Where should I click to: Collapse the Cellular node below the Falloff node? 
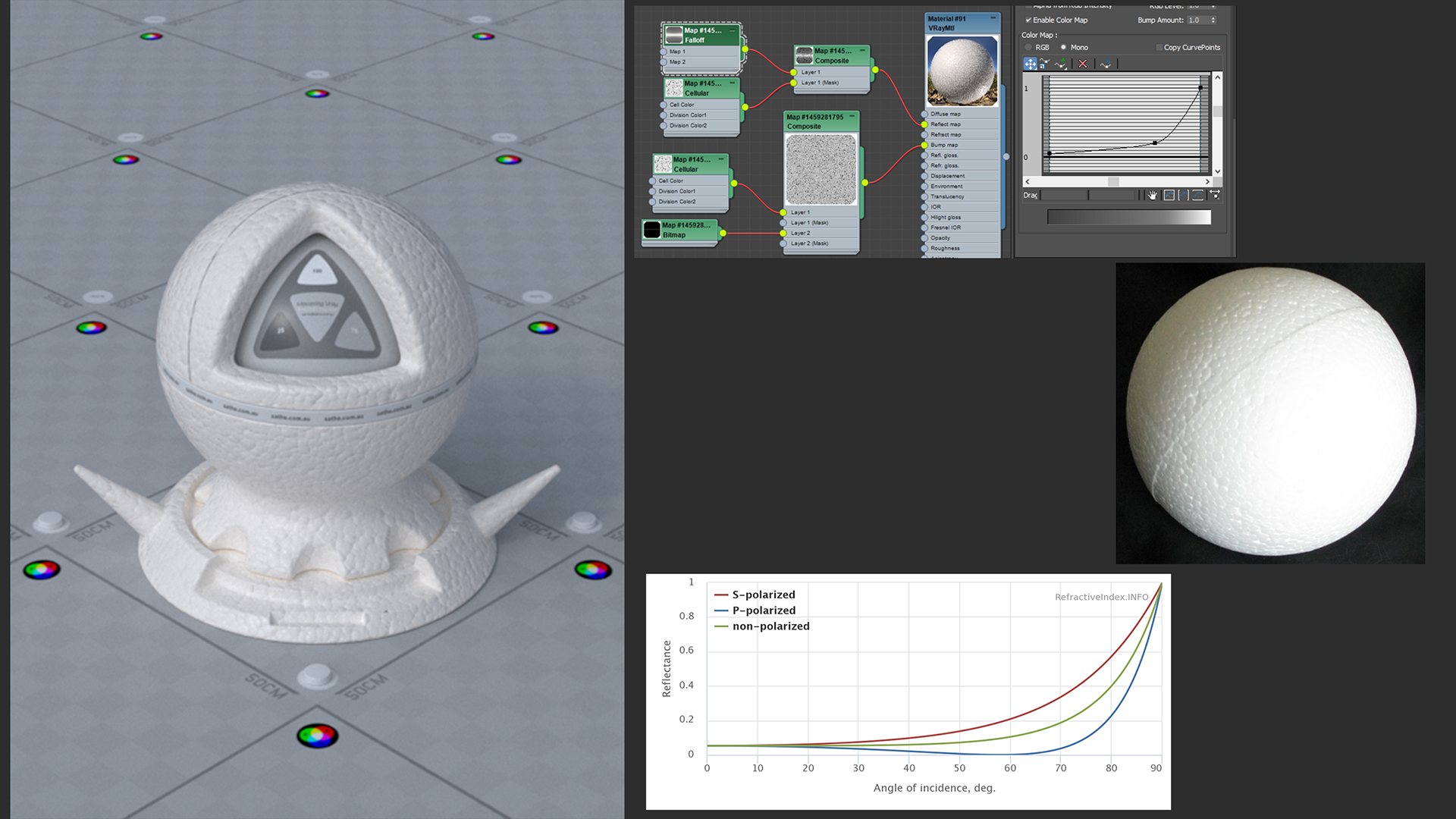click(x=733, y=83)
